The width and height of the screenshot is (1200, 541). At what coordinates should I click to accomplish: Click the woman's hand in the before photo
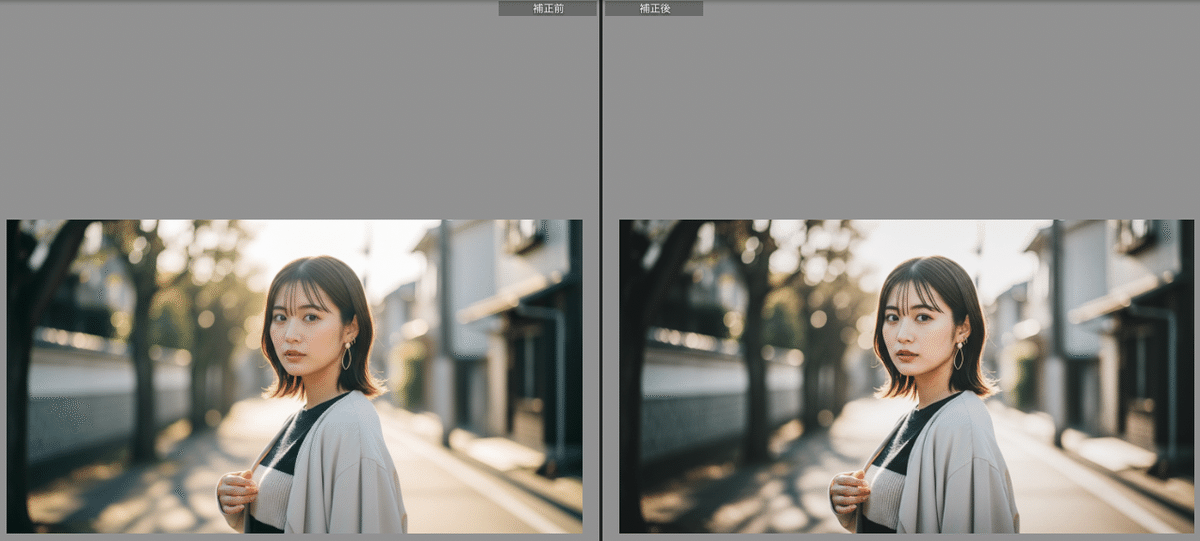coord(236,491)
